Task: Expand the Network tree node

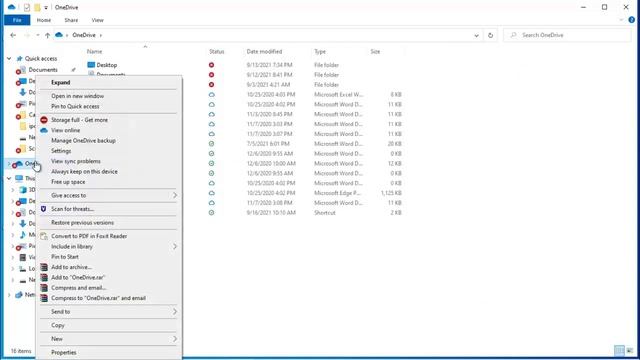Action: (9, 295)
